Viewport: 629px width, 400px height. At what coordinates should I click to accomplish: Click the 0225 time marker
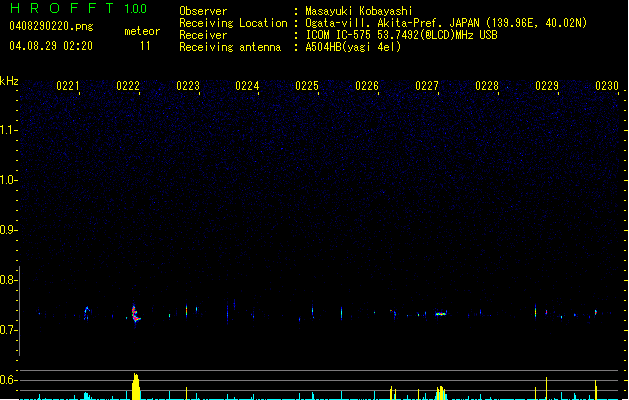click(307, 86)
